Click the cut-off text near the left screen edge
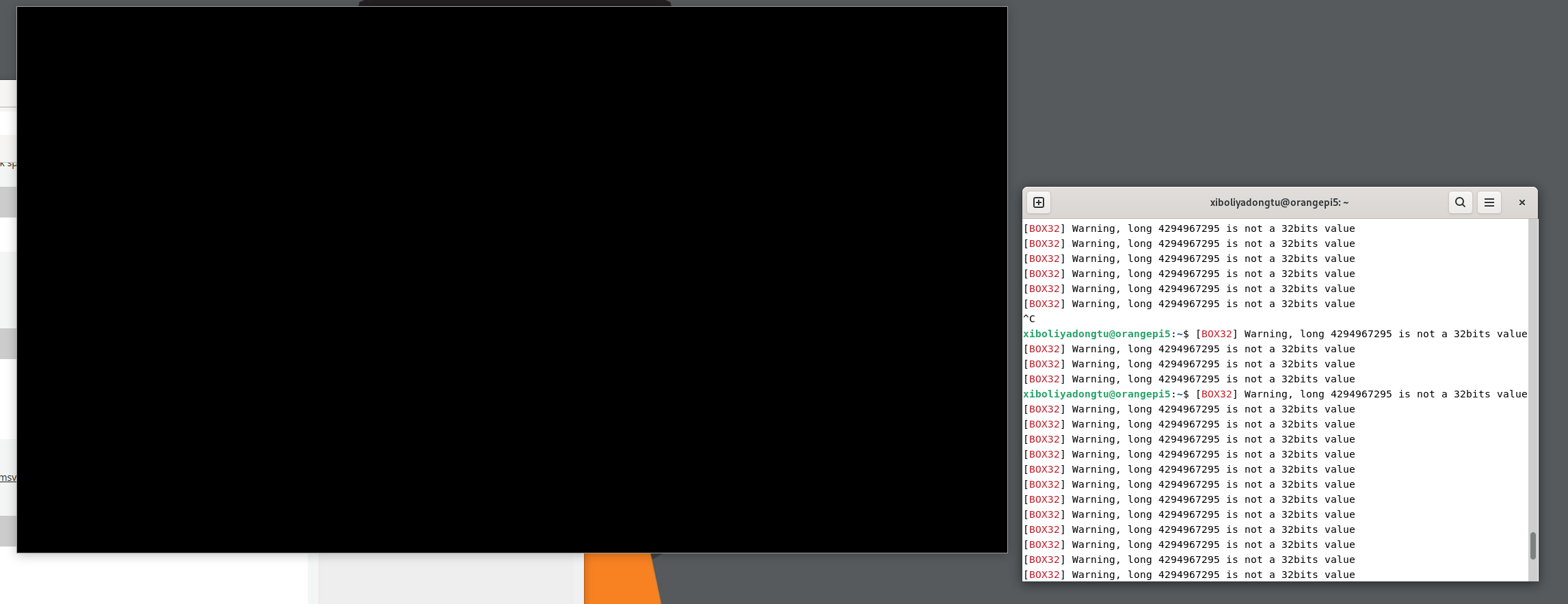The image size is (1568, 604). [8, 164]
